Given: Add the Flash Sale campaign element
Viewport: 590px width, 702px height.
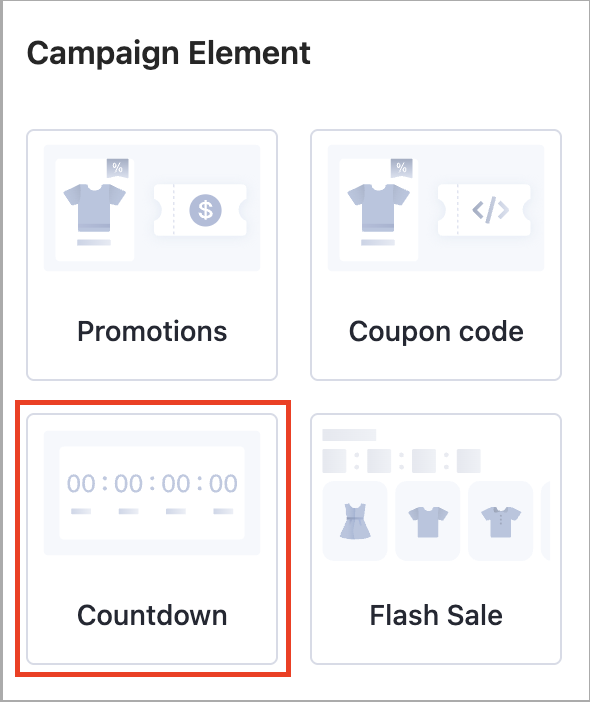Looking at the screenshot, I should pos(436,539).
